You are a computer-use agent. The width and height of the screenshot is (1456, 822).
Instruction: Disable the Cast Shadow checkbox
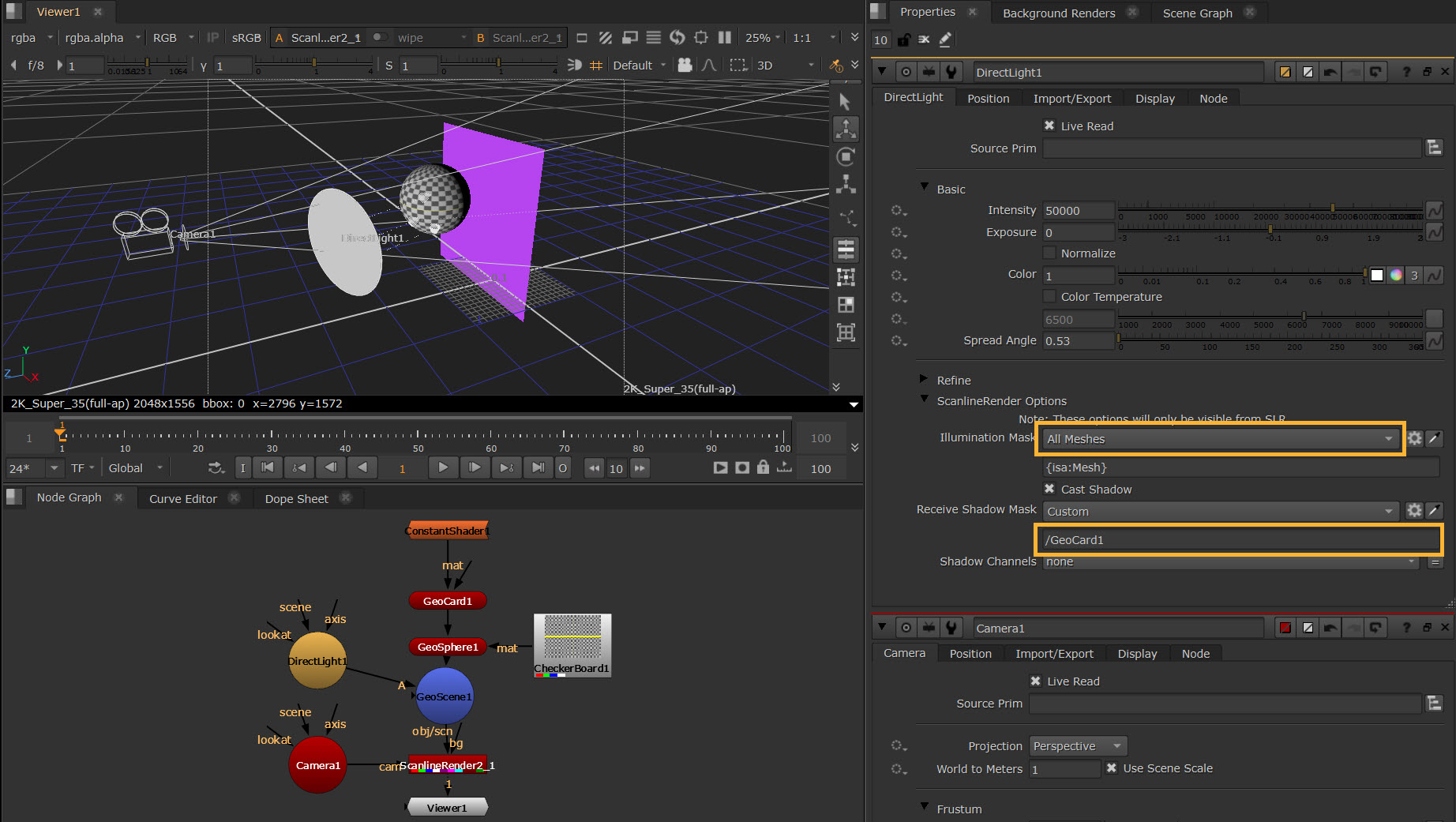coord(1049,489)
